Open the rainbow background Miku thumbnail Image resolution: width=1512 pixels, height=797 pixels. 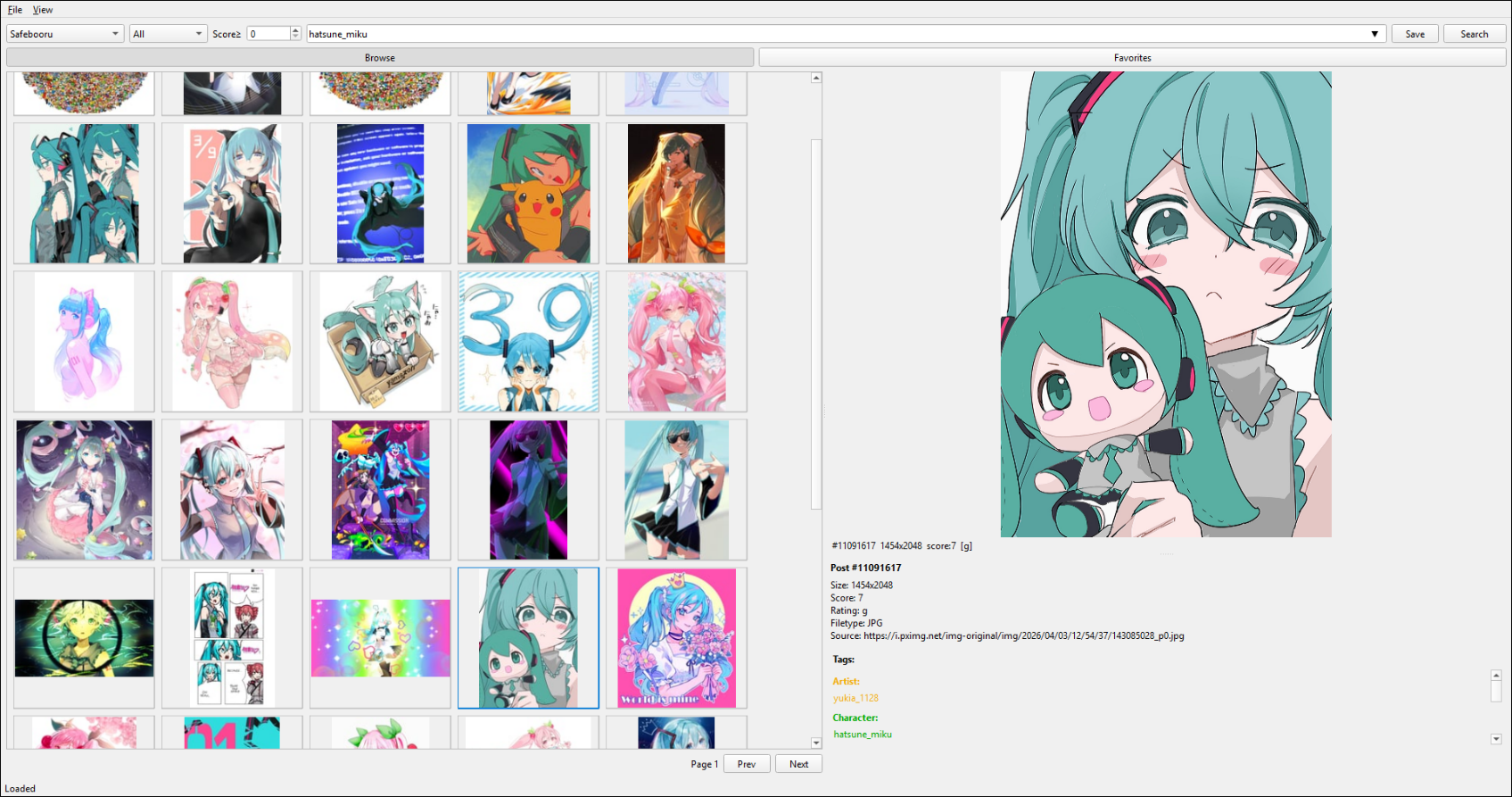pos(380,638)
